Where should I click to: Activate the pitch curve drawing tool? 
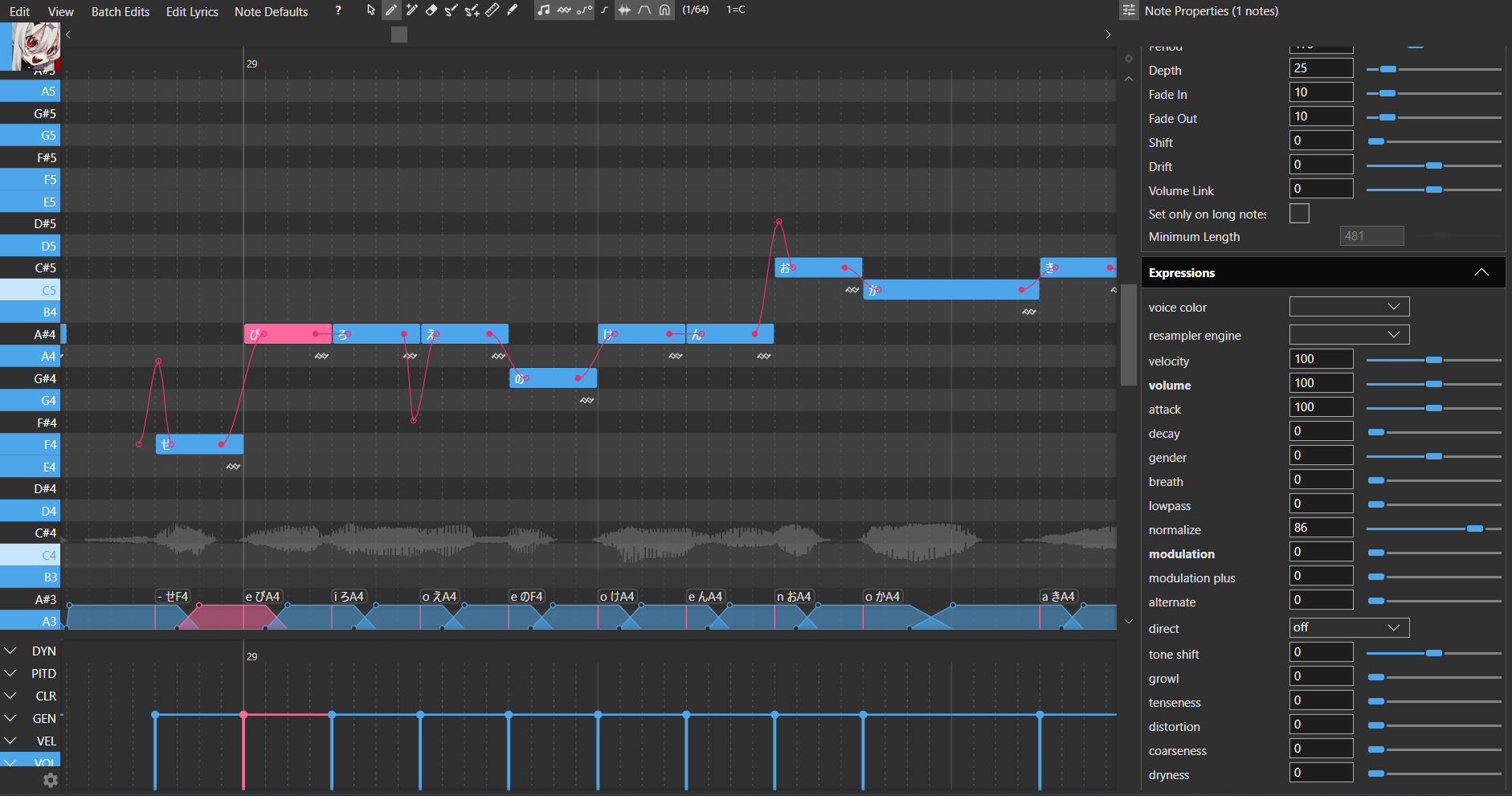(452, 10)
